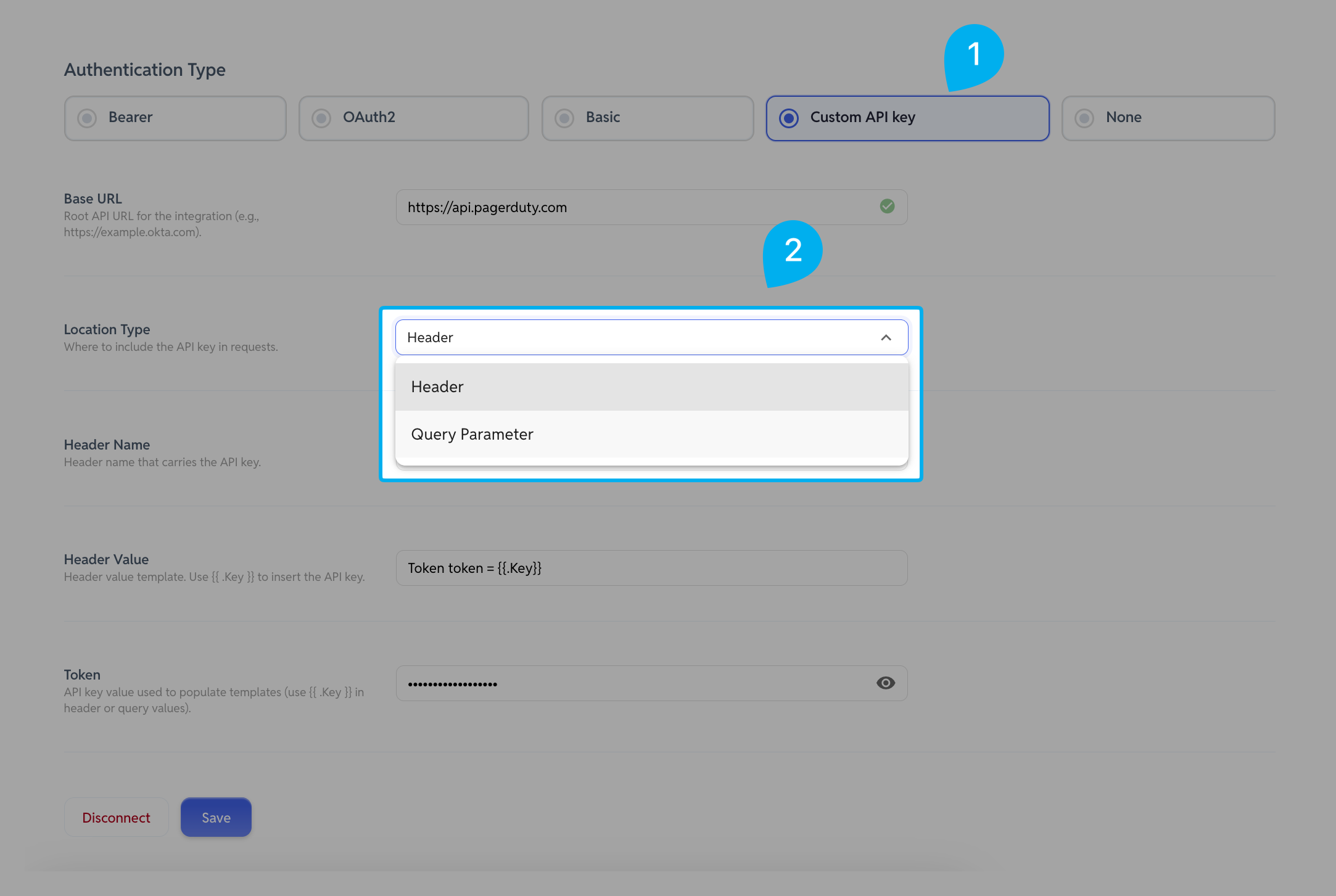
Task: Open the Location Type combo box showing Header
Action: point(651,337)
